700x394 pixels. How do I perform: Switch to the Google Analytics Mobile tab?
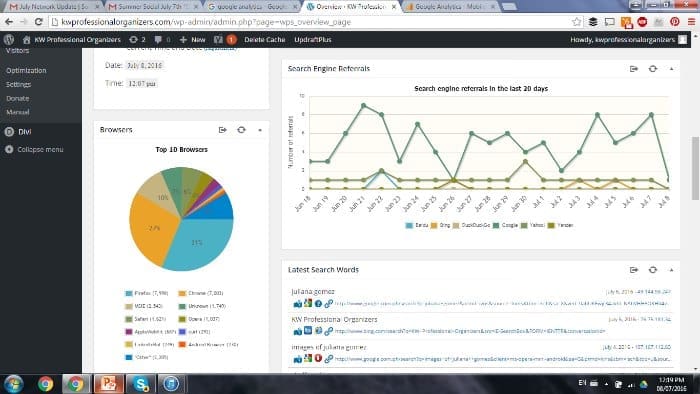pyautogui.click(x=451, y=7)
